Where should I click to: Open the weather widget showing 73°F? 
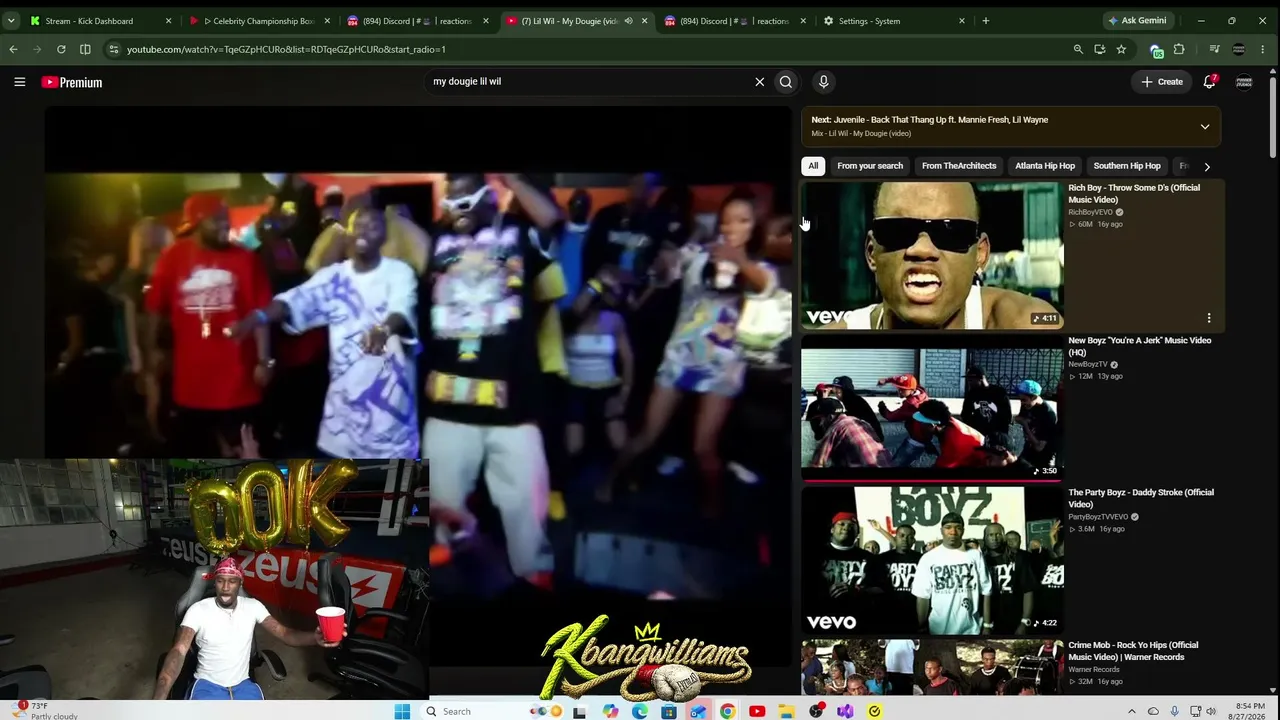pyautogui.click(x=42, y=711)
